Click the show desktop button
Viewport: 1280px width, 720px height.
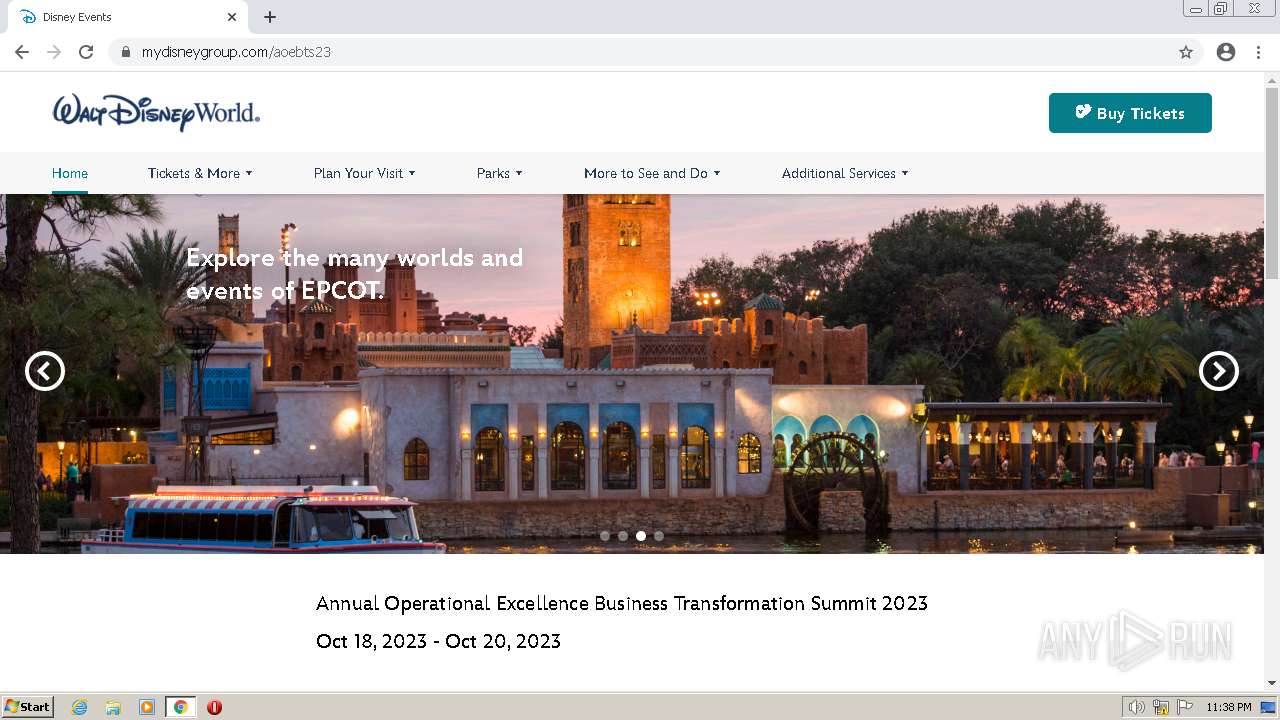coord(1268,707)
